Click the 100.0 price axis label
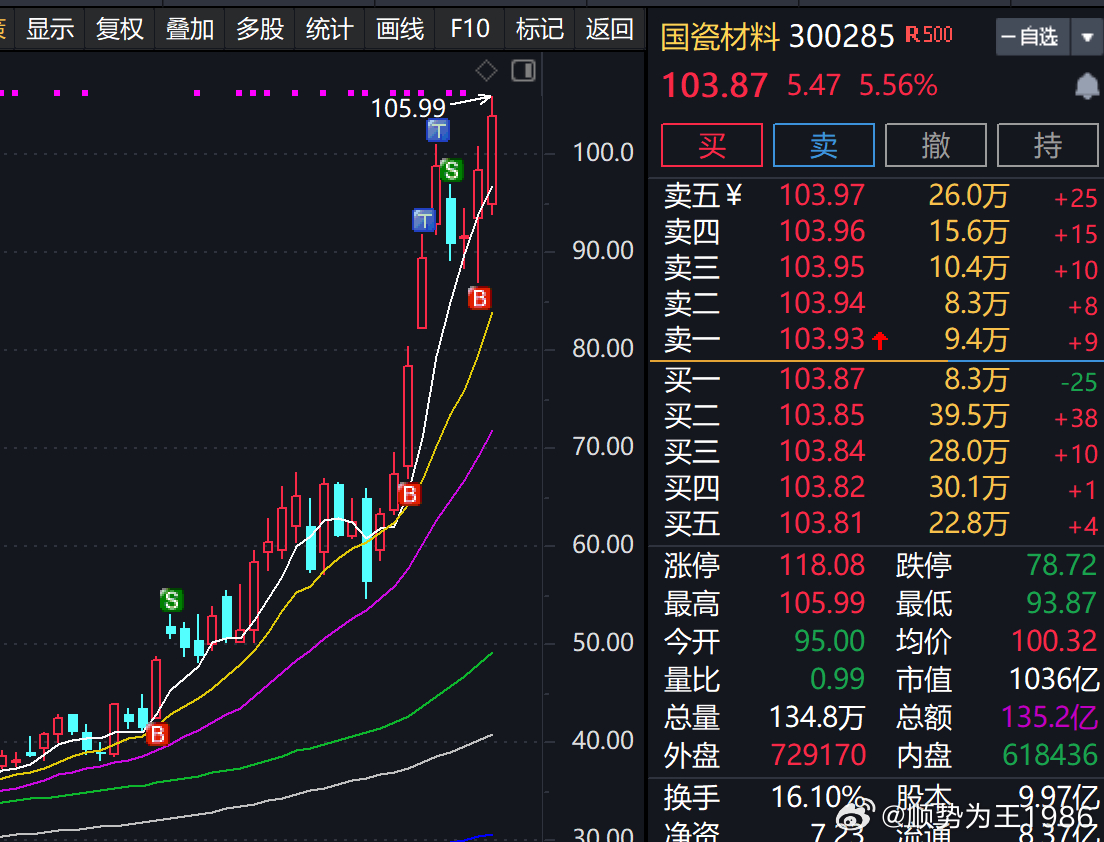Viewport: 1104px width, 842px height. point(603,153)
